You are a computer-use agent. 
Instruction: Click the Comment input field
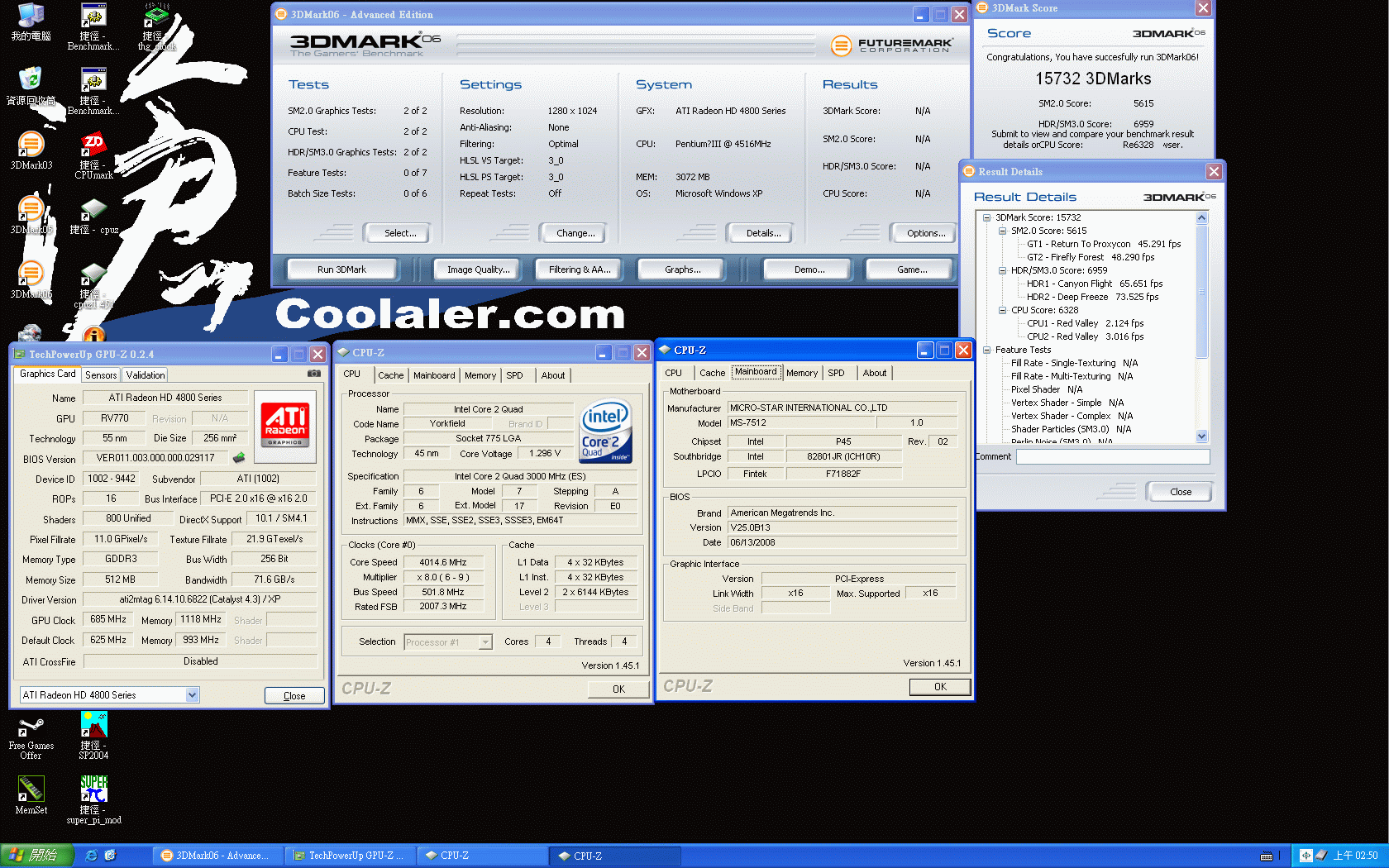pyautogui.click(x=1113, y=457)
